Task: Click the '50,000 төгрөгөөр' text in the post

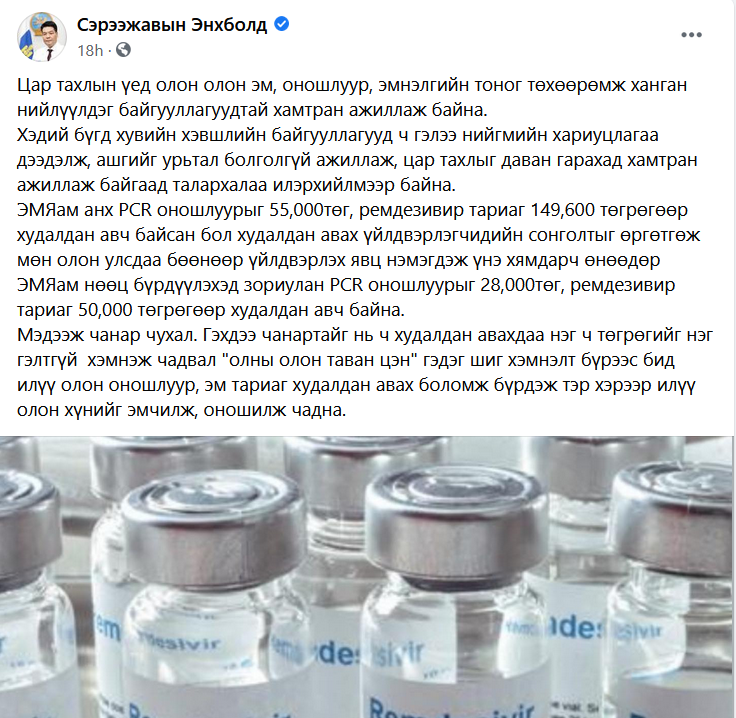Action: point(150,310)
